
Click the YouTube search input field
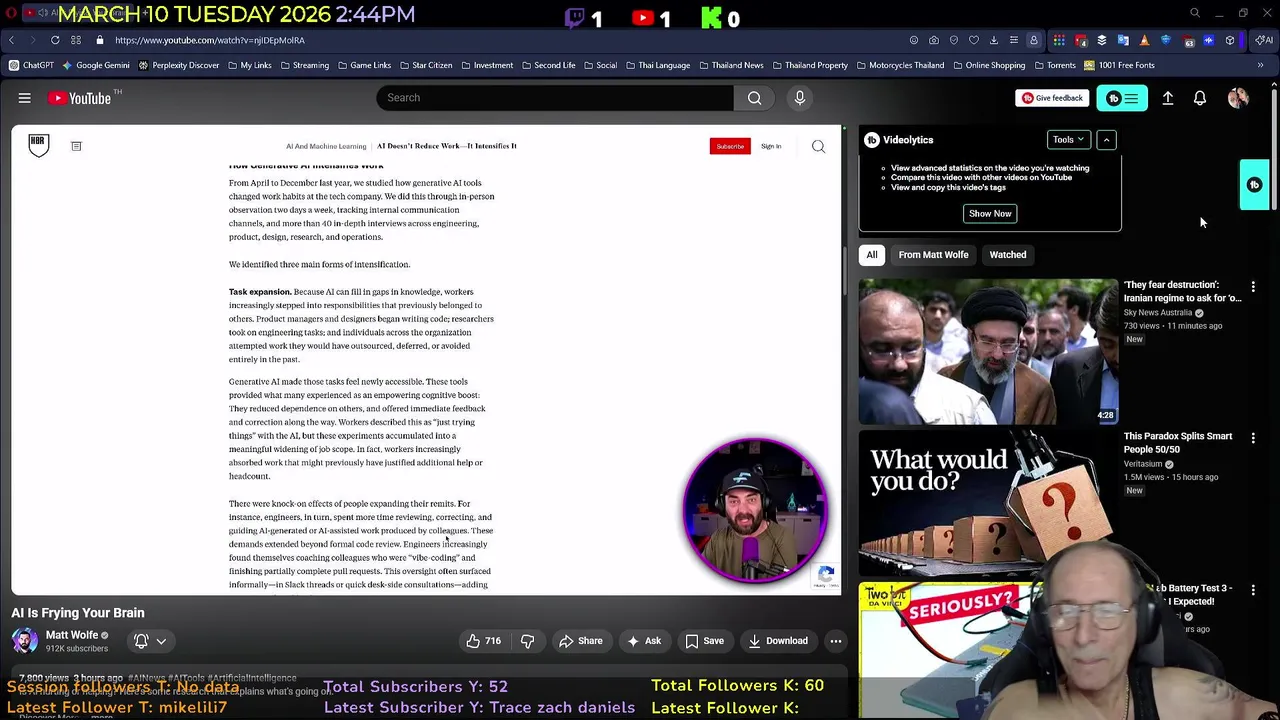555,98
